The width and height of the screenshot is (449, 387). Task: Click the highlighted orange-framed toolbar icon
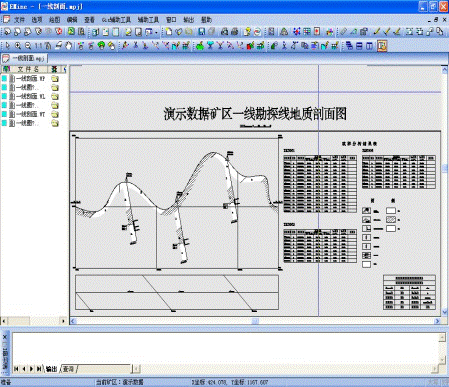click(382, 46)
